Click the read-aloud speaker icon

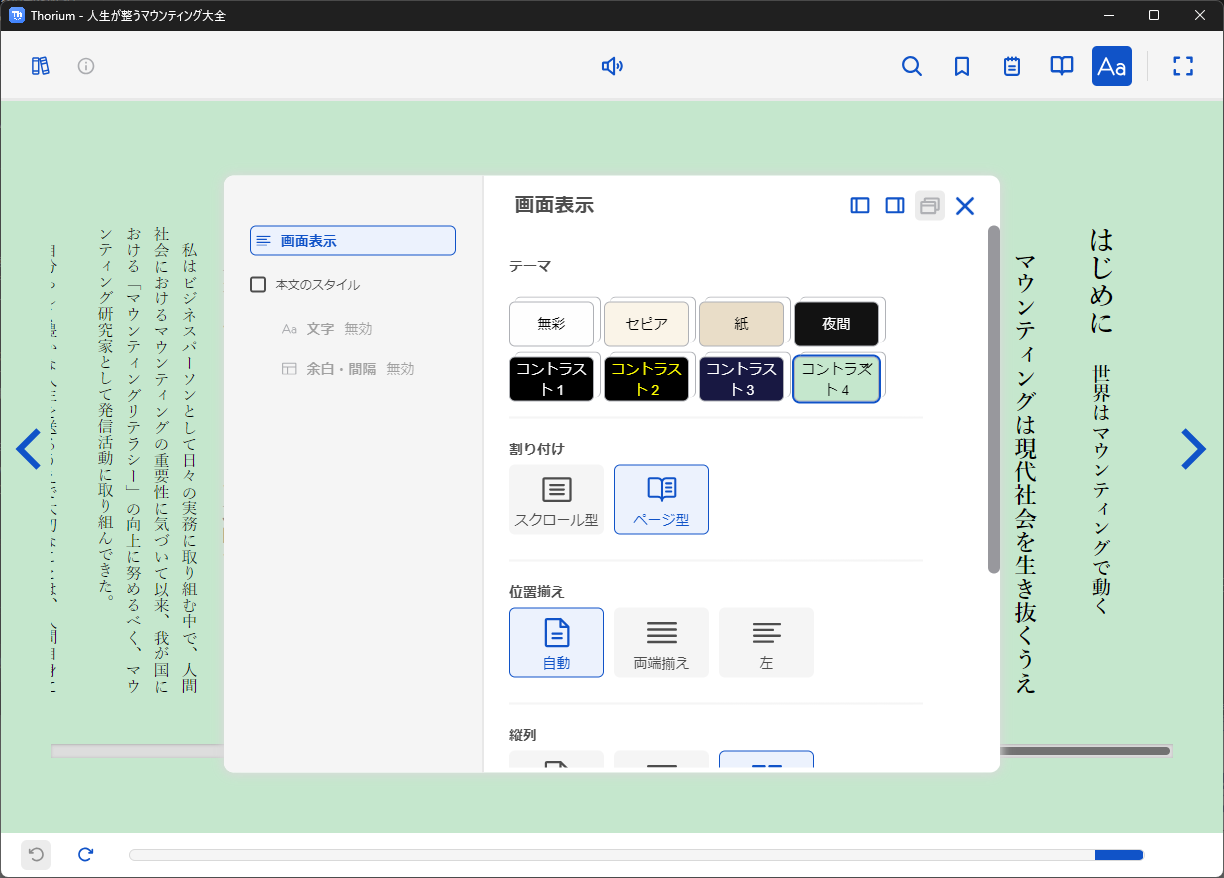[x=612, y=66]
